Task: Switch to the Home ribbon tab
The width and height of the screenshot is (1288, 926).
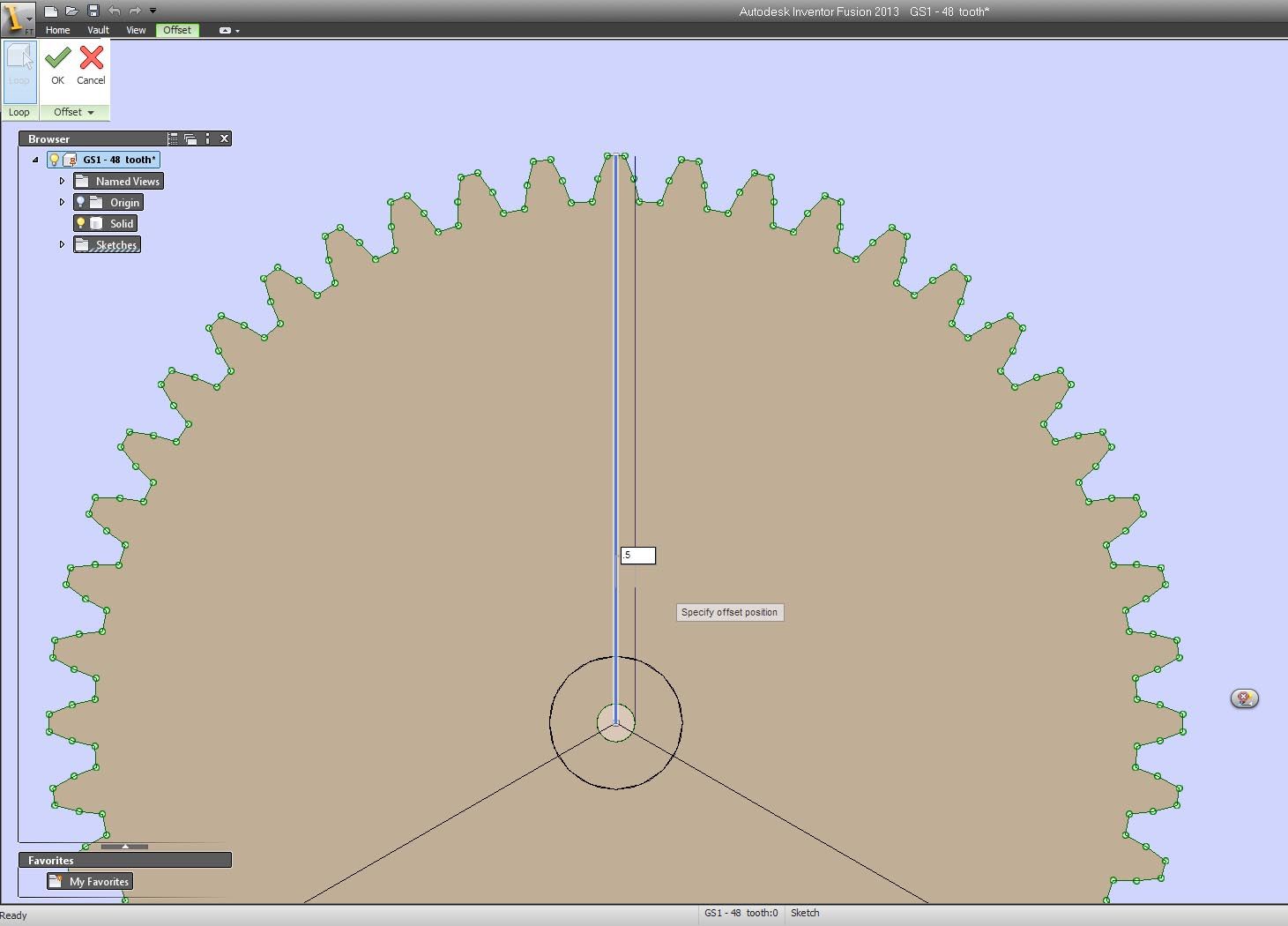Action: (57, 29)
